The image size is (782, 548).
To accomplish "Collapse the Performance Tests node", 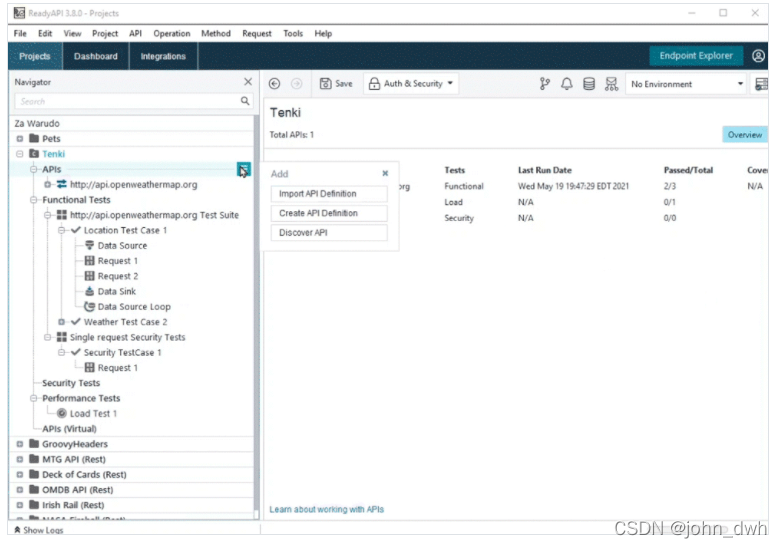I will tap(33, 398).
